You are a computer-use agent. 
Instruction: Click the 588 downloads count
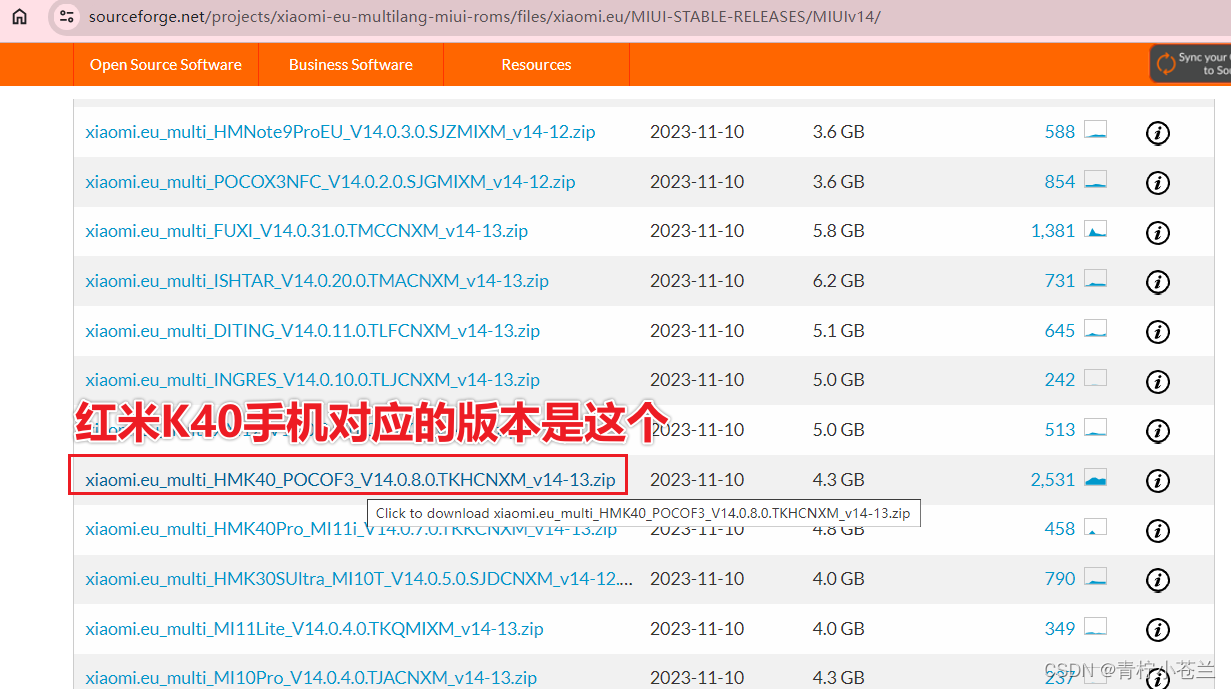tap(1059, 132)
